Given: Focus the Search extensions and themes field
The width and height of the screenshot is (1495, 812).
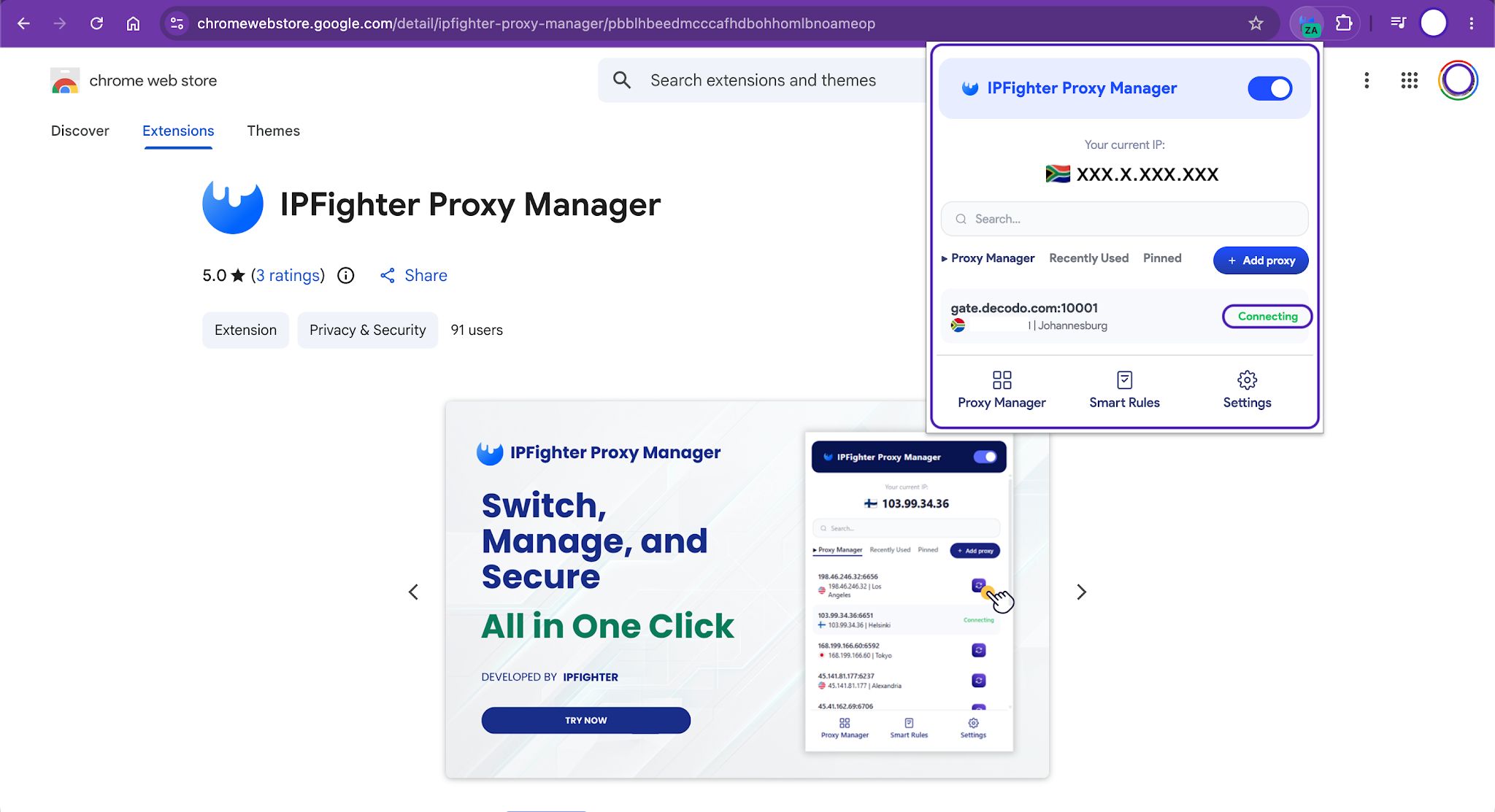Looking at the screenshot, I should [763, 80].
